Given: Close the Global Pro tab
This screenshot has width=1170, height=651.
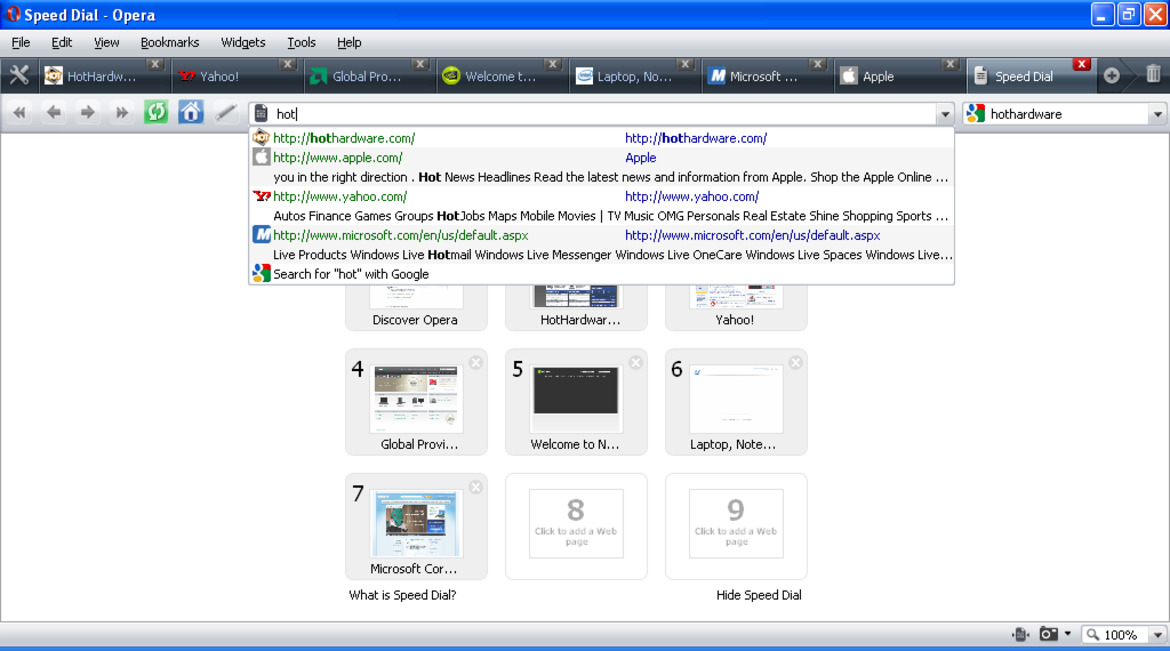Looking at the screenshot, I should tap(420, 64).
